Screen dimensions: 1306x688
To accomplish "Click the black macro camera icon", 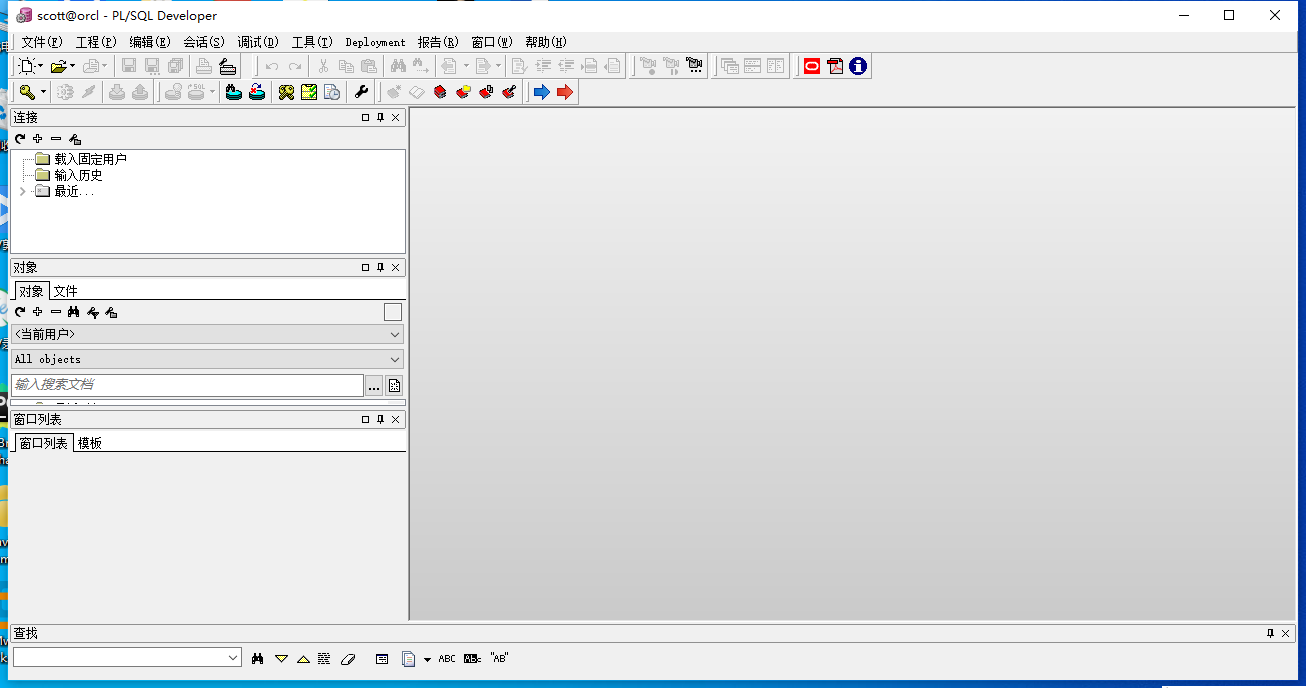I will (694, 67).
